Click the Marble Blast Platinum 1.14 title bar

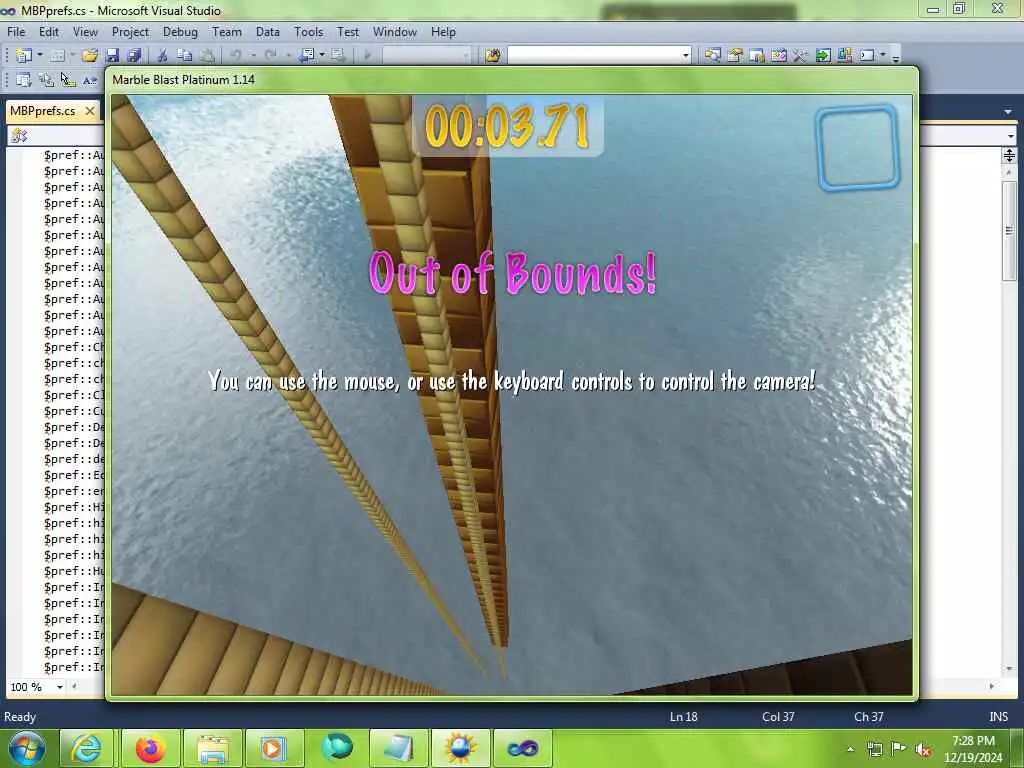[x=512, y=80]
